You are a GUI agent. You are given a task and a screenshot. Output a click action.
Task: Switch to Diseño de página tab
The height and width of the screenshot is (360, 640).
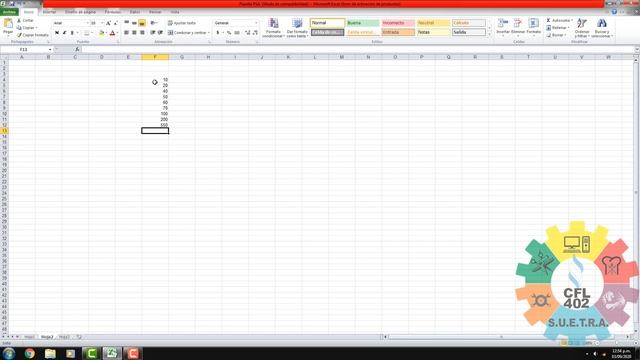coord(80,12)
